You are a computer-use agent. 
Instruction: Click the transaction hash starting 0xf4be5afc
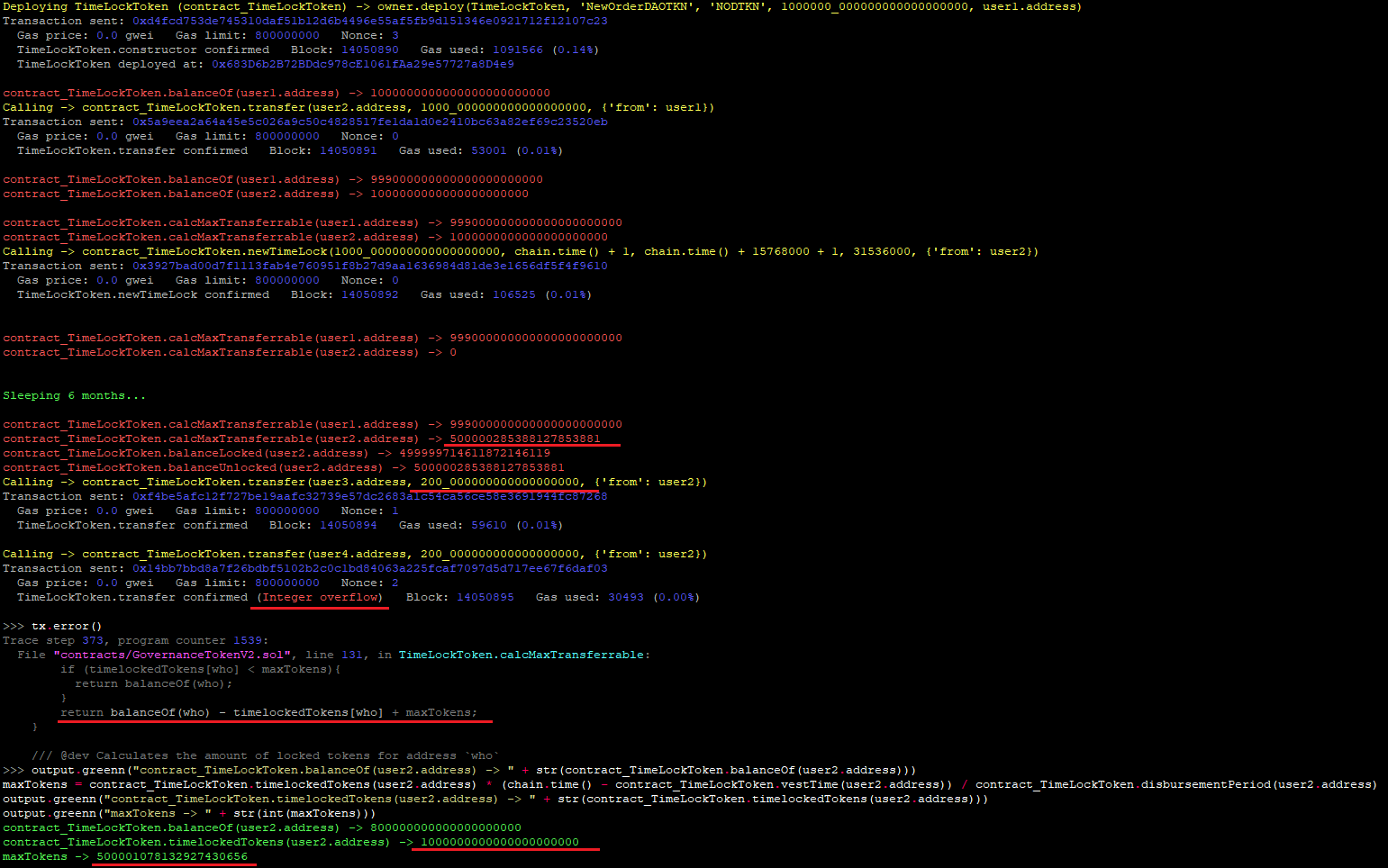[370, 496]
